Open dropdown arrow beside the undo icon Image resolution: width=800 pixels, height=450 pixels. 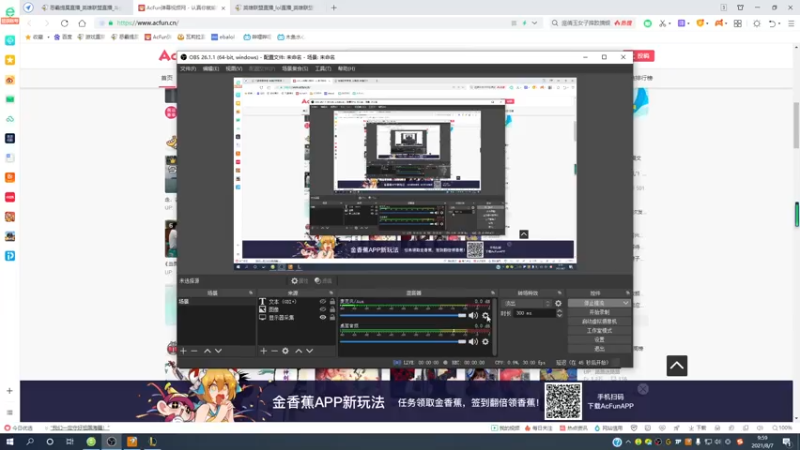tap(780, 23)
